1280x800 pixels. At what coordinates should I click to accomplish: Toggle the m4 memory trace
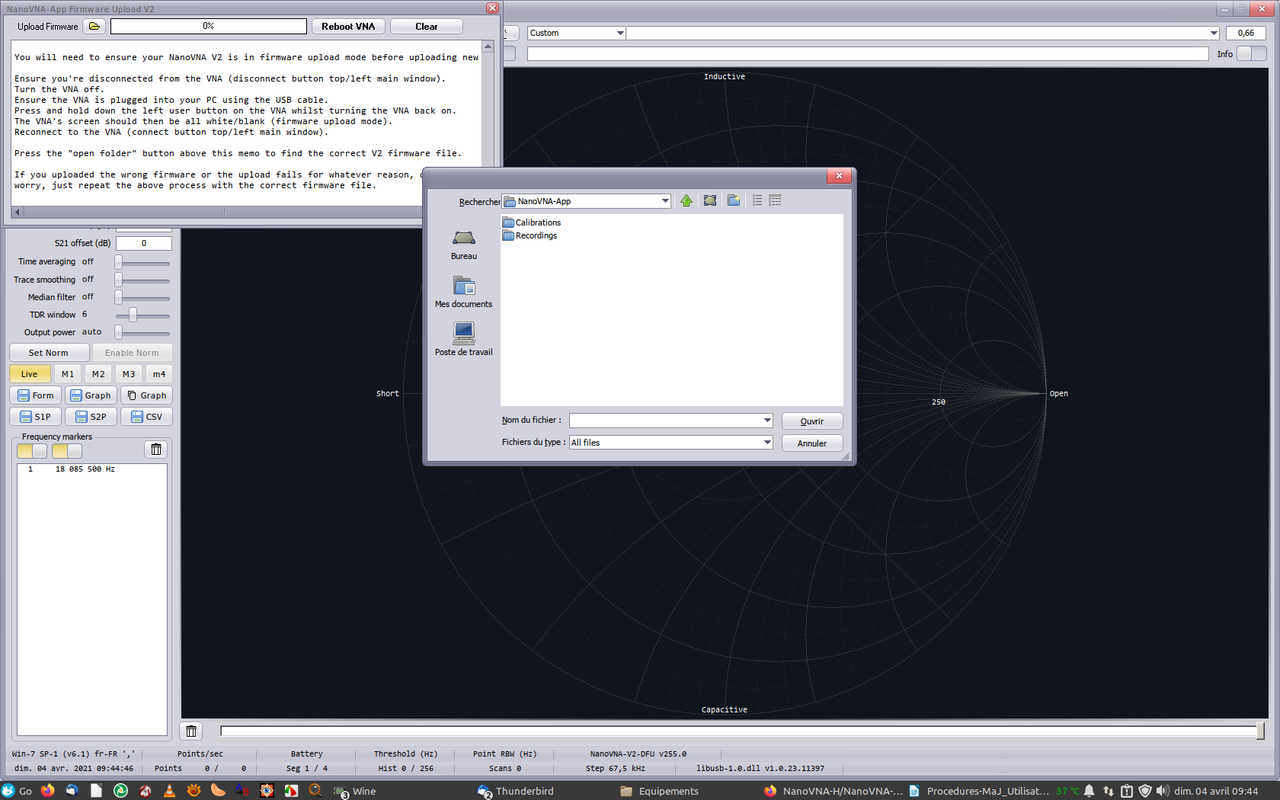pyautogui.click(x=158, y=374)
